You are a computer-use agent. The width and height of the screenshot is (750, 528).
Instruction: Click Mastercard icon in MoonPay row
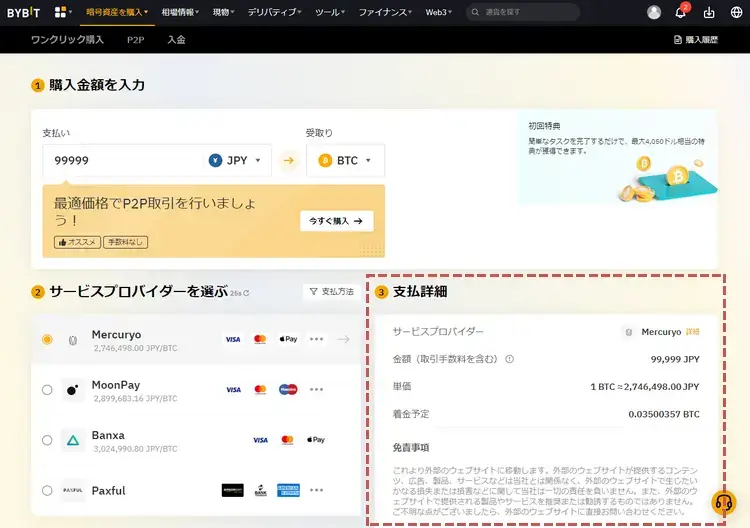click(260, 390)
